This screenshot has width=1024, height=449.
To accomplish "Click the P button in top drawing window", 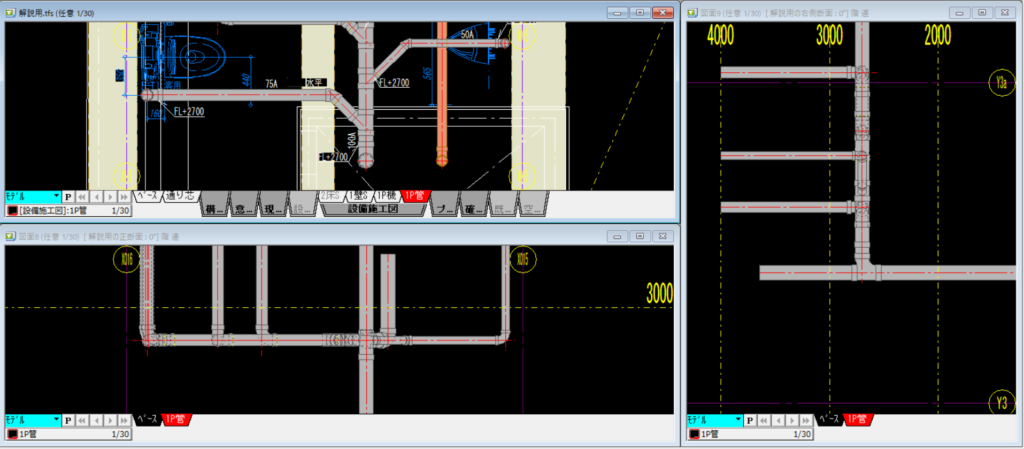I will point(69,197).
